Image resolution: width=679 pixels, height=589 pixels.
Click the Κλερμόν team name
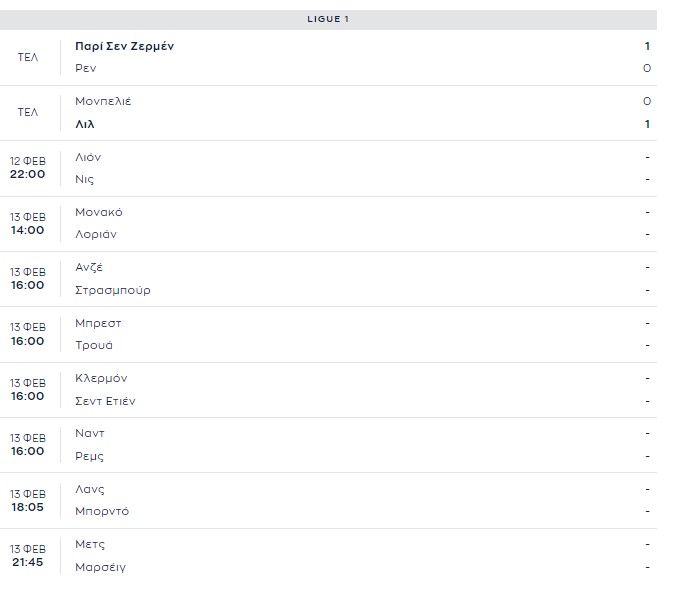(101, 378)
